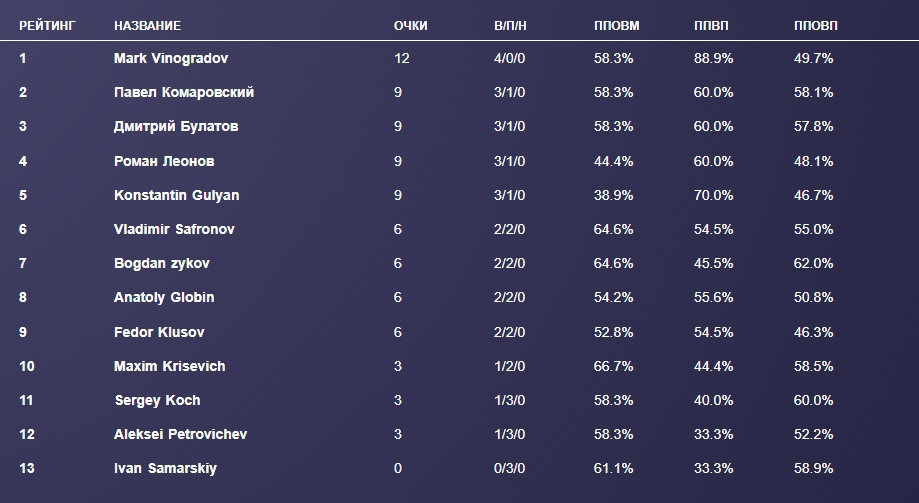This screenshot has width=919, height=503.
Task: Select Bogdan zykov from the list
Action: pyautogui.click(x=162, y=264)
